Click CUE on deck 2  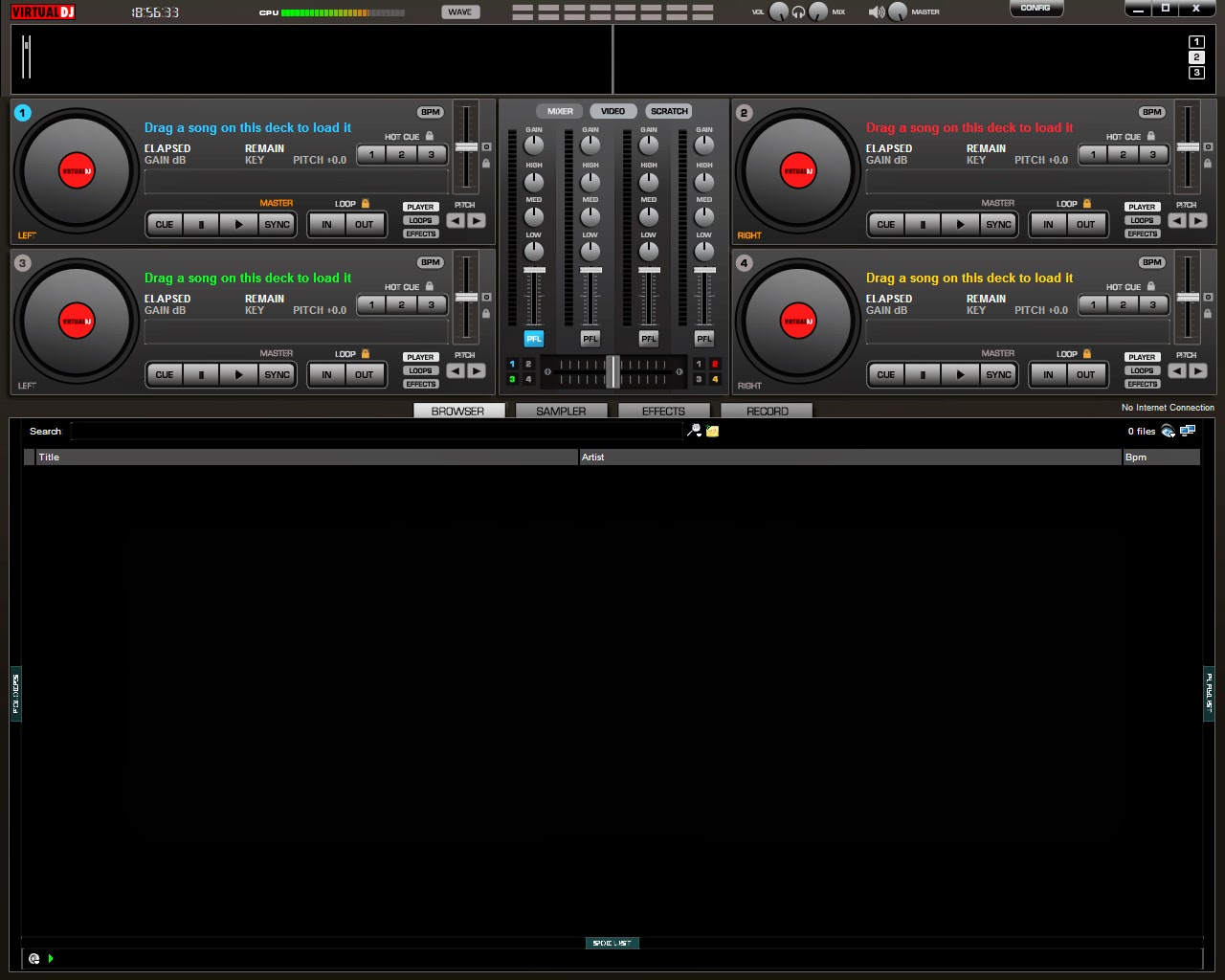(886, 224)
